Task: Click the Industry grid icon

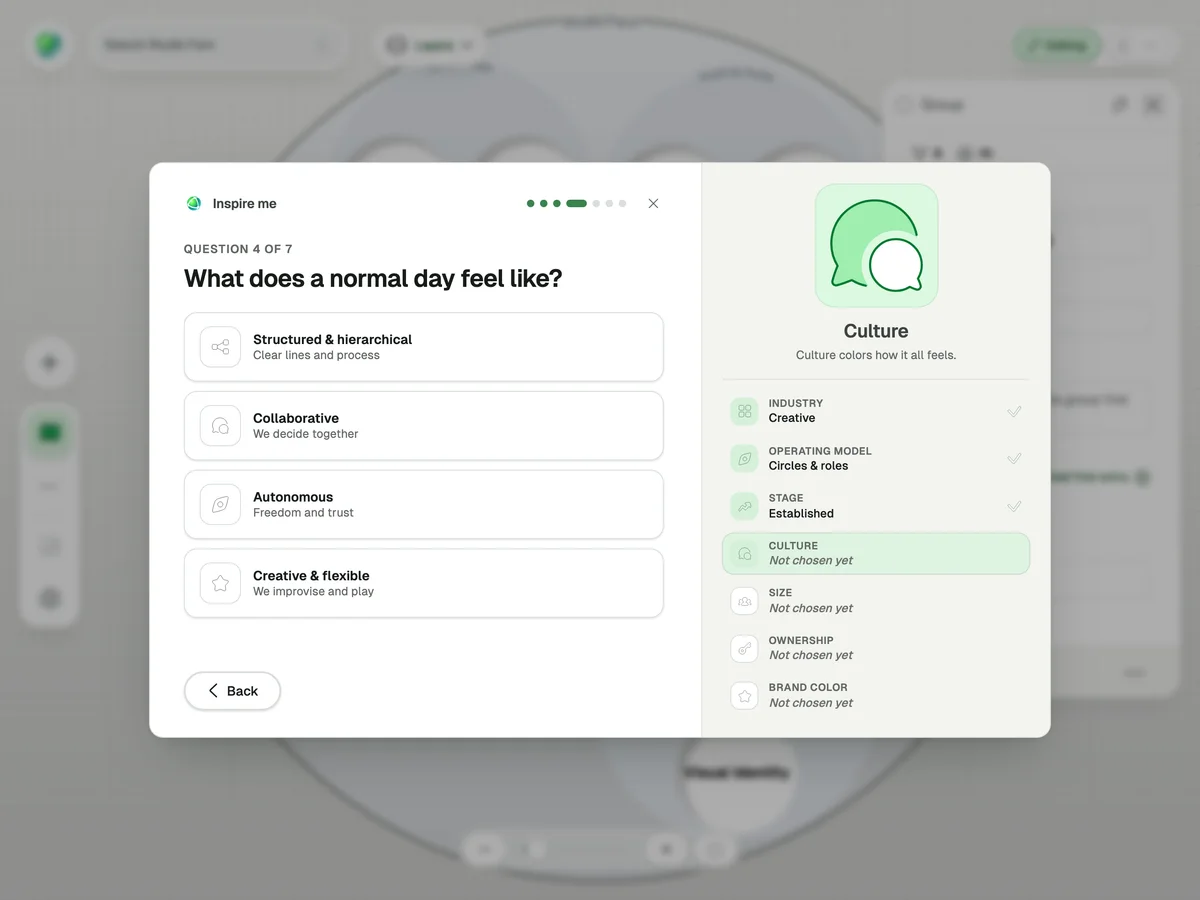Action: pos(744,411)
